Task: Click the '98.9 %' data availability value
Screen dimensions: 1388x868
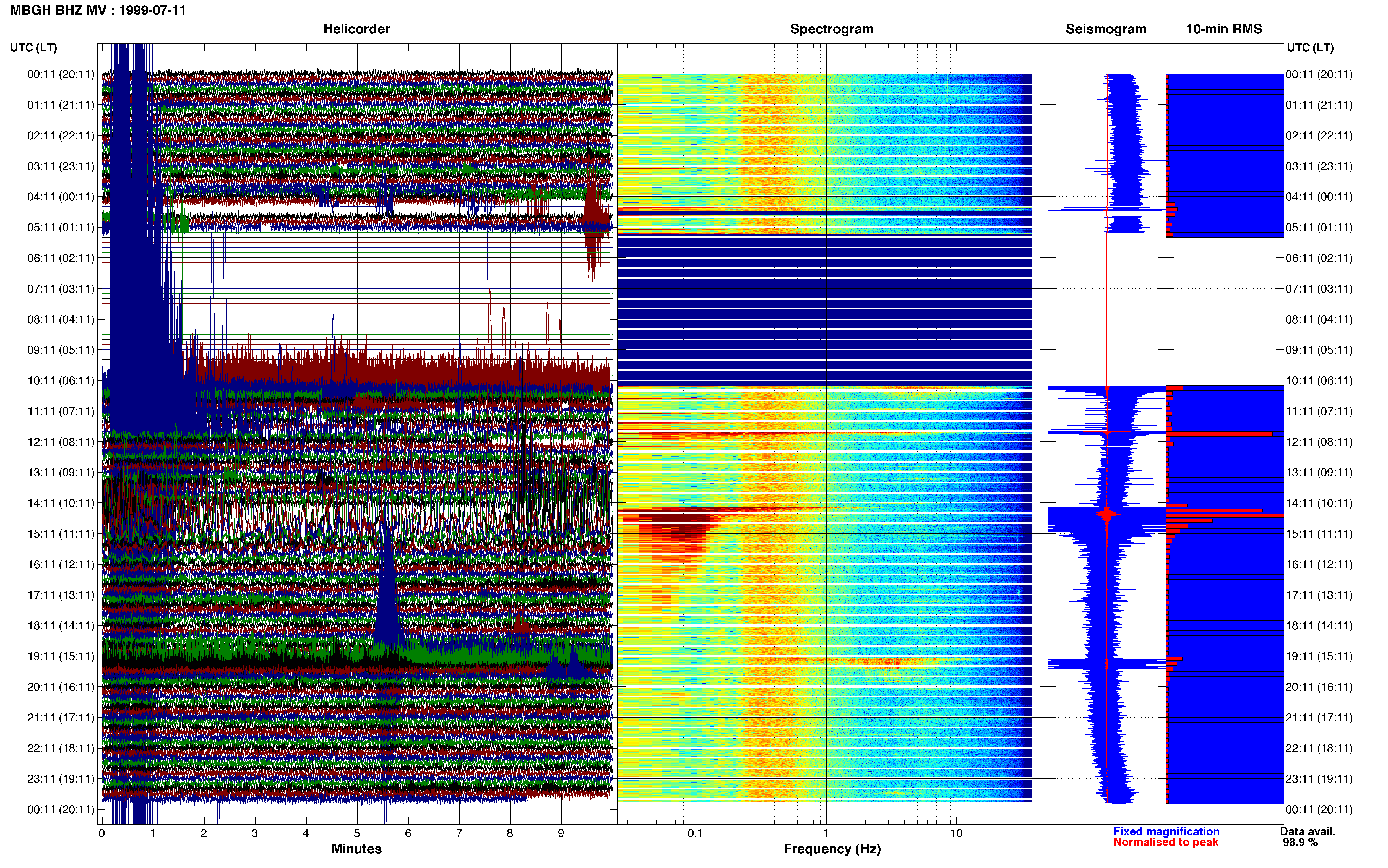Action: [1300, 842]
